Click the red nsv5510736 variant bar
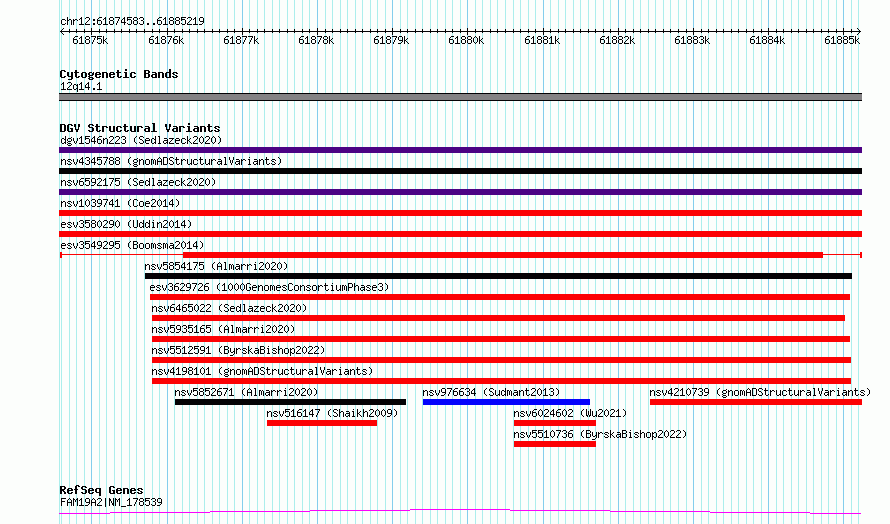890x524 pixels. pos(555,444)
